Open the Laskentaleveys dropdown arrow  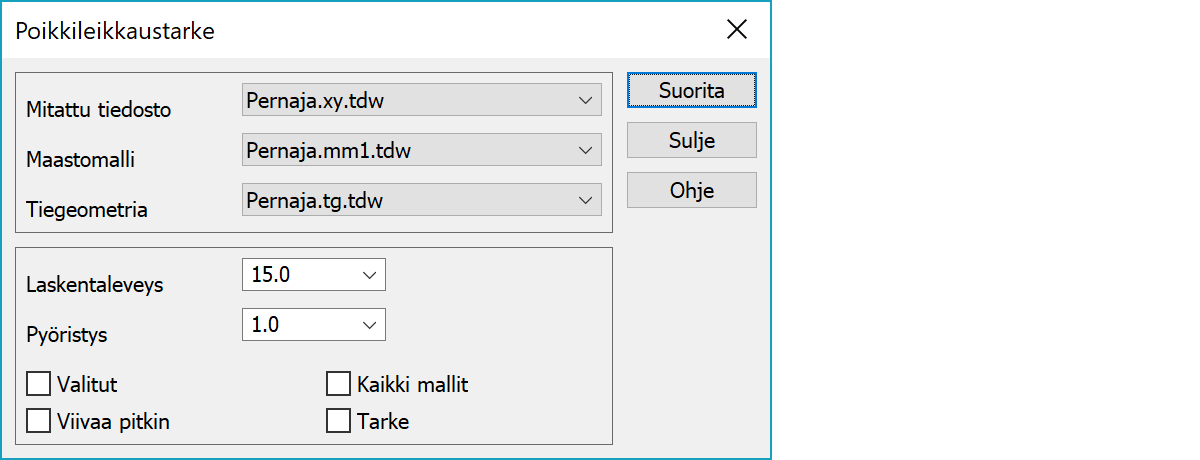pos(369,275)
